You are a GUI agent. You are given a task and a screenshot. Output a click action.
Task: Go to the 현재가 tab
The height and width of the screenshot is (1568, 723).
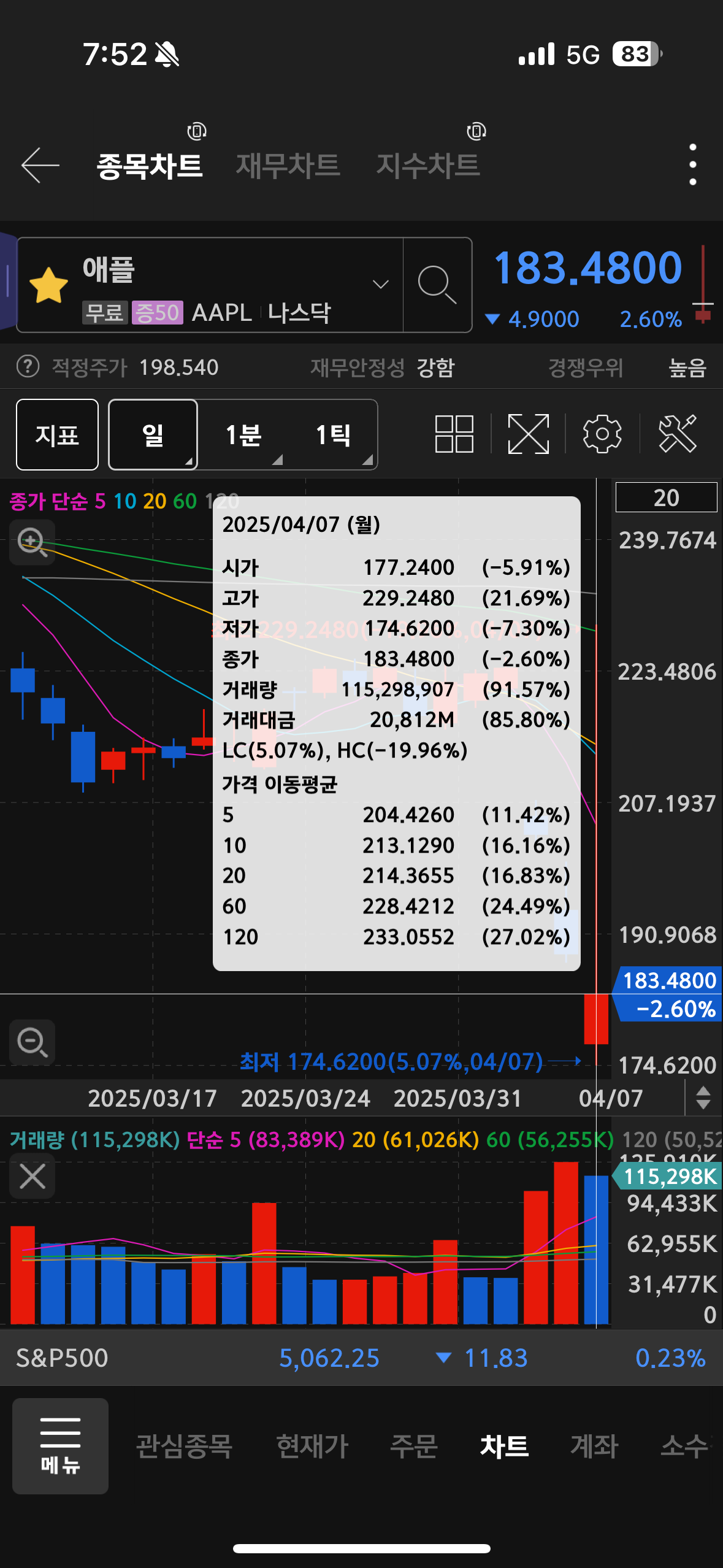click(x=313, y=1446)
